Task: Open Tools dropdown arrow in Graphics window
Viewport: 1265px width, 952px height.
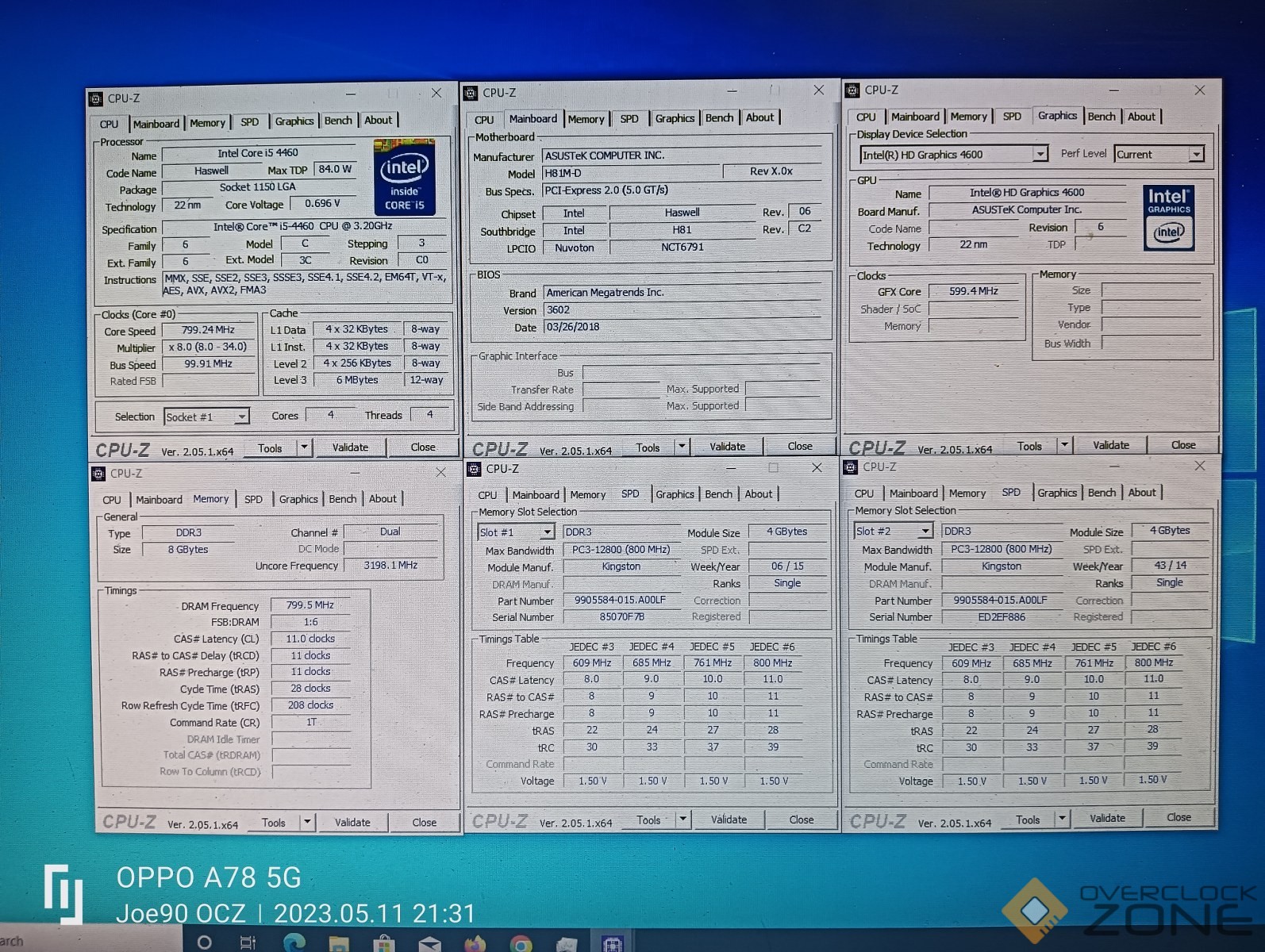Action: click(x=1064, y=445)
